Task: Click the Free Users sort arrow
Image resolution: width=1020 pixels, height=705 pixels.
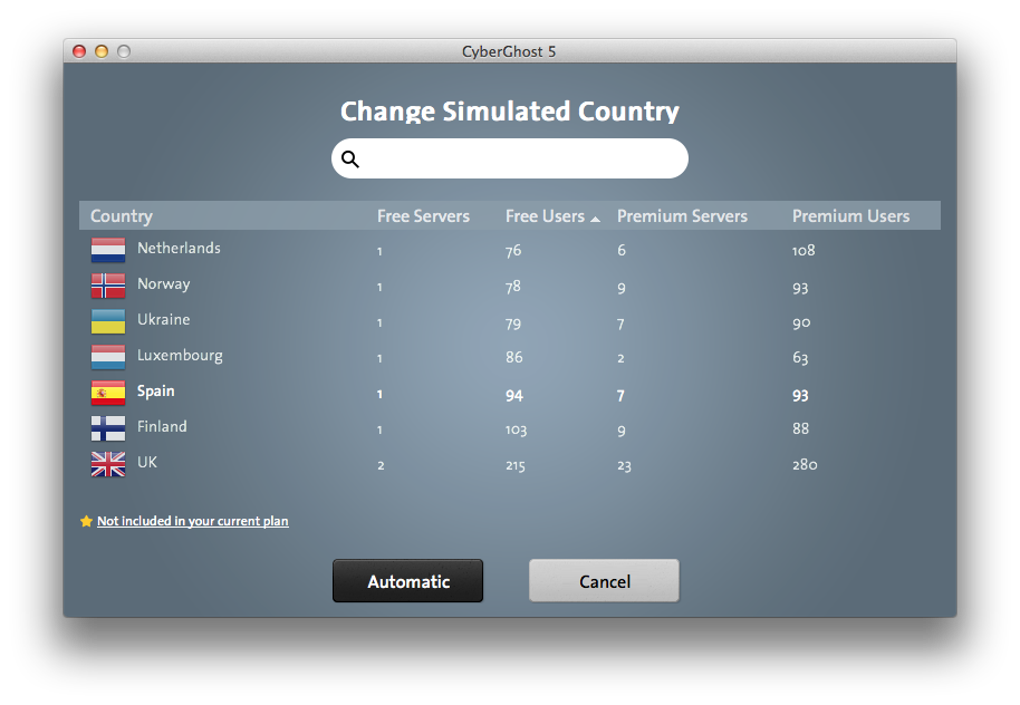Action: (595, 219)
